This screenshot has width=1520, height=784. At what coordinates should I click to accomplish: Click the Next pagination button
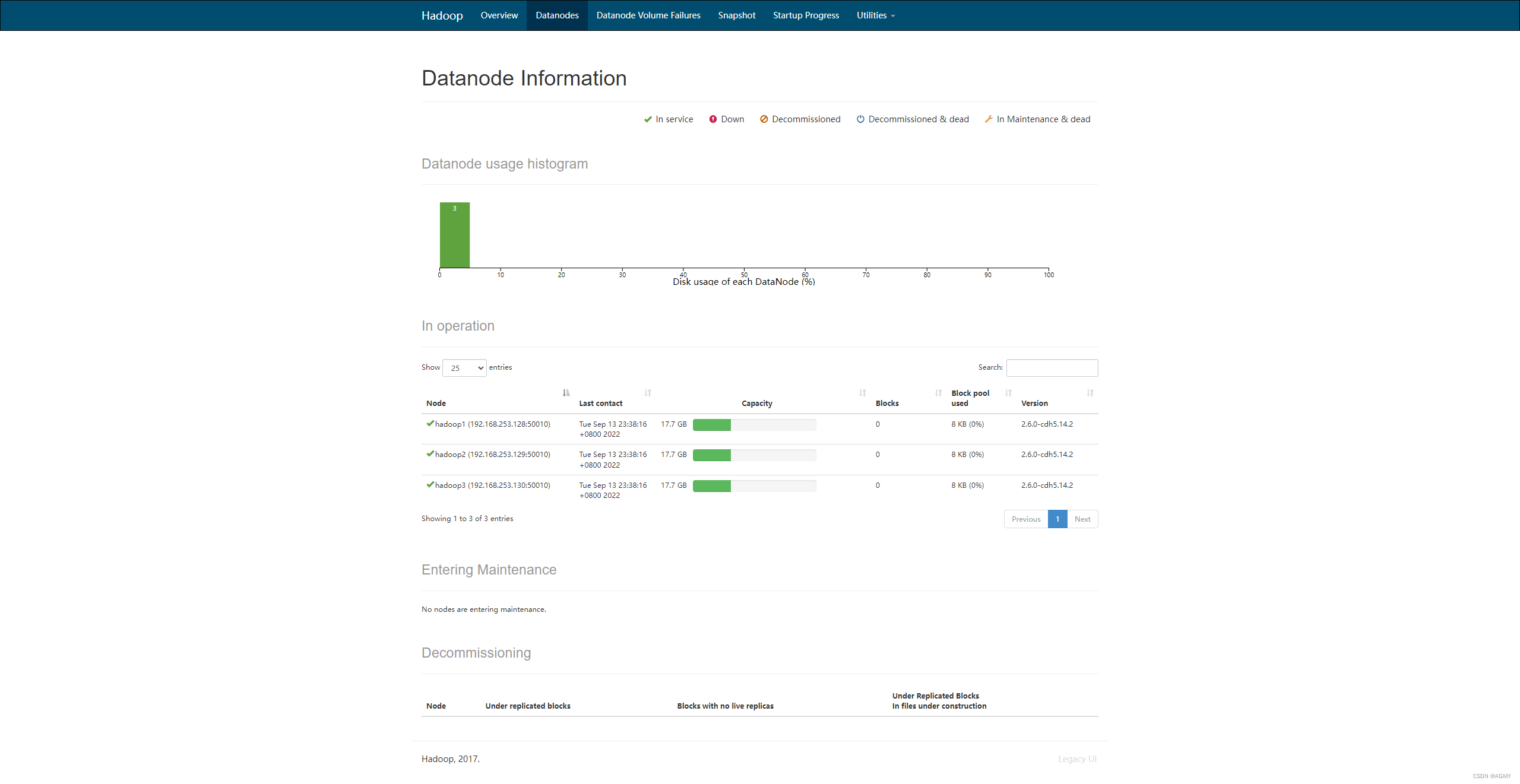(1082, 519)
